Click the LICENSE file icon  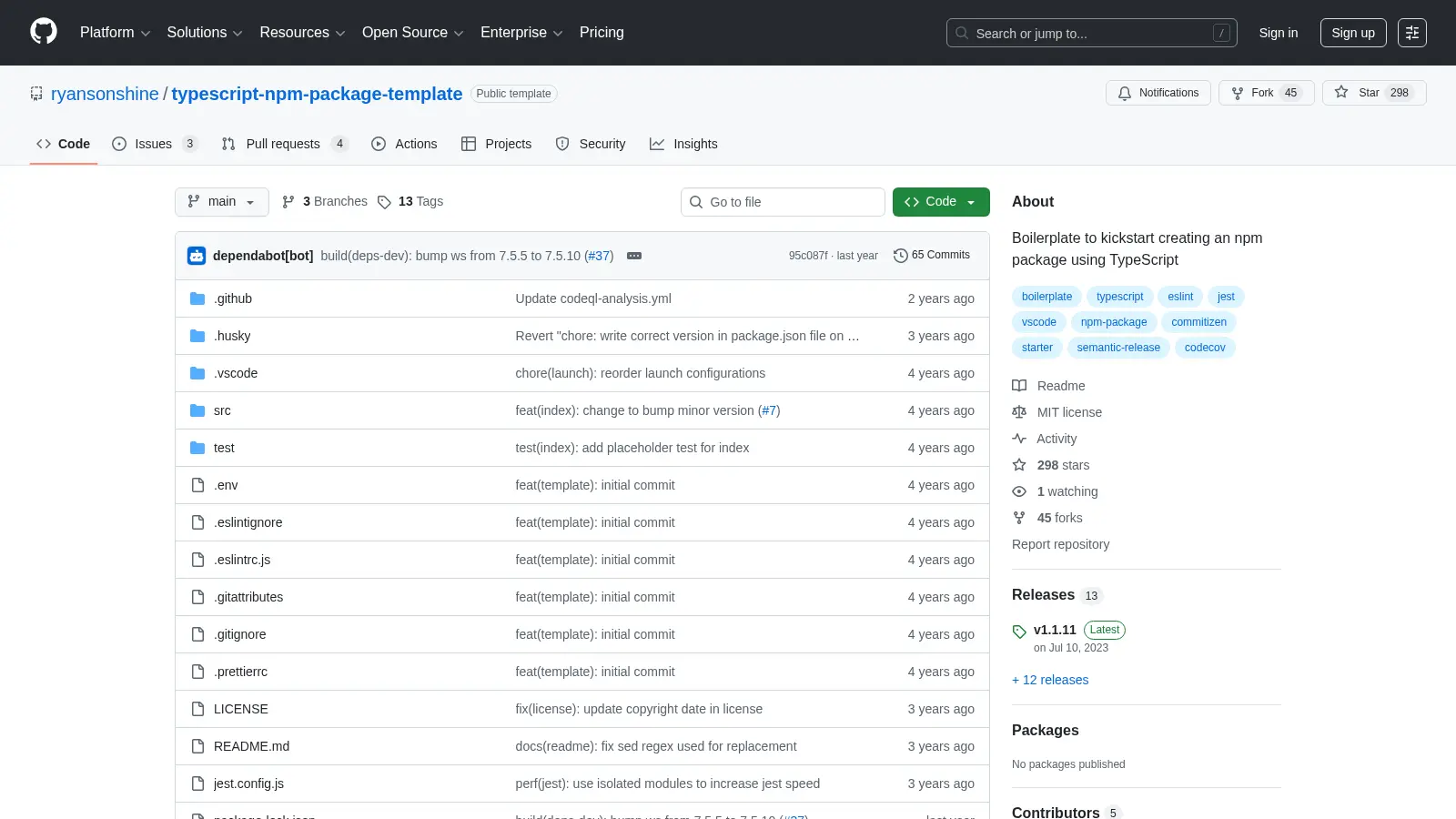click(197, 709)
